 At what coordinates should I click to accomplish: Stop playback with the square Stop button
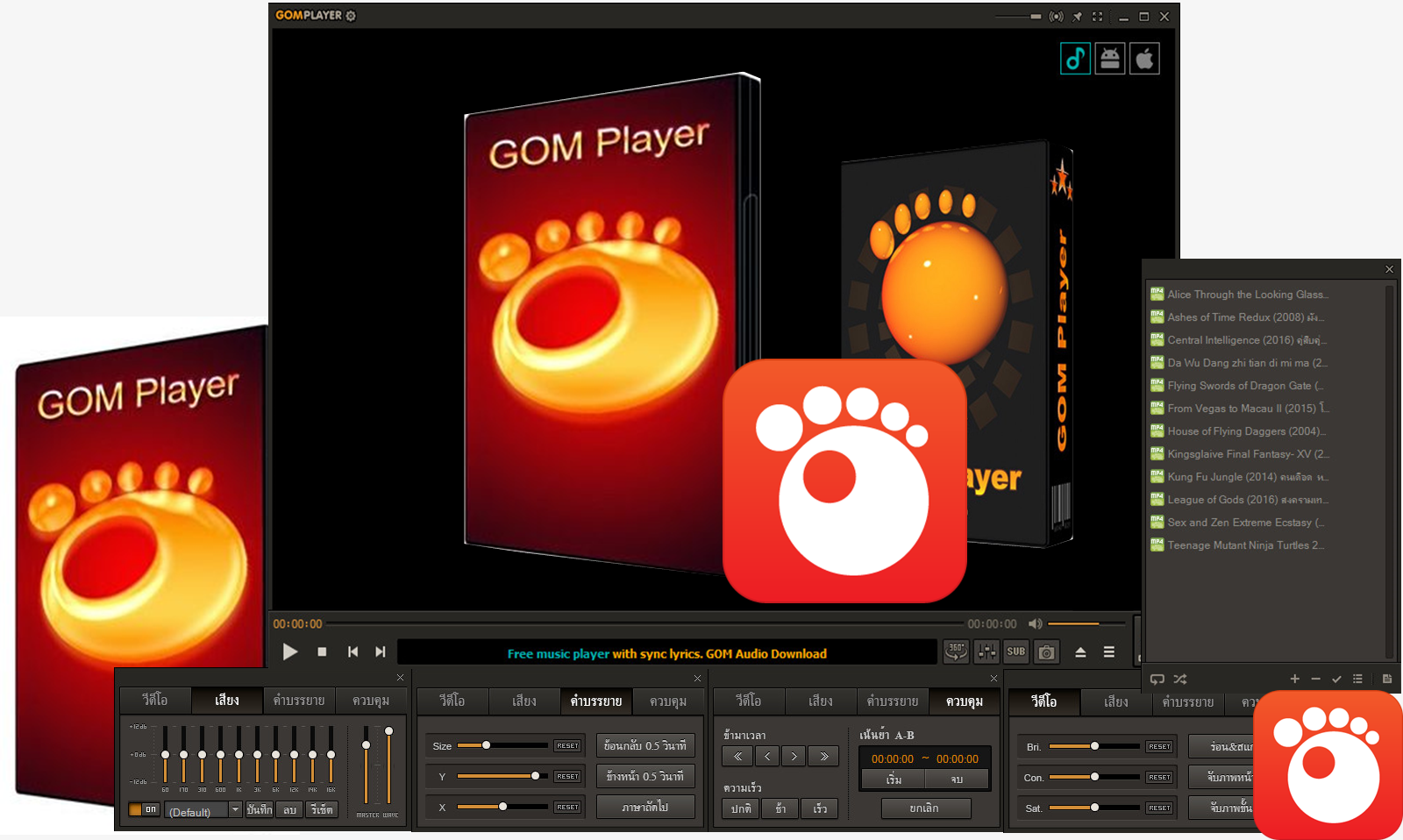(322, 651)
